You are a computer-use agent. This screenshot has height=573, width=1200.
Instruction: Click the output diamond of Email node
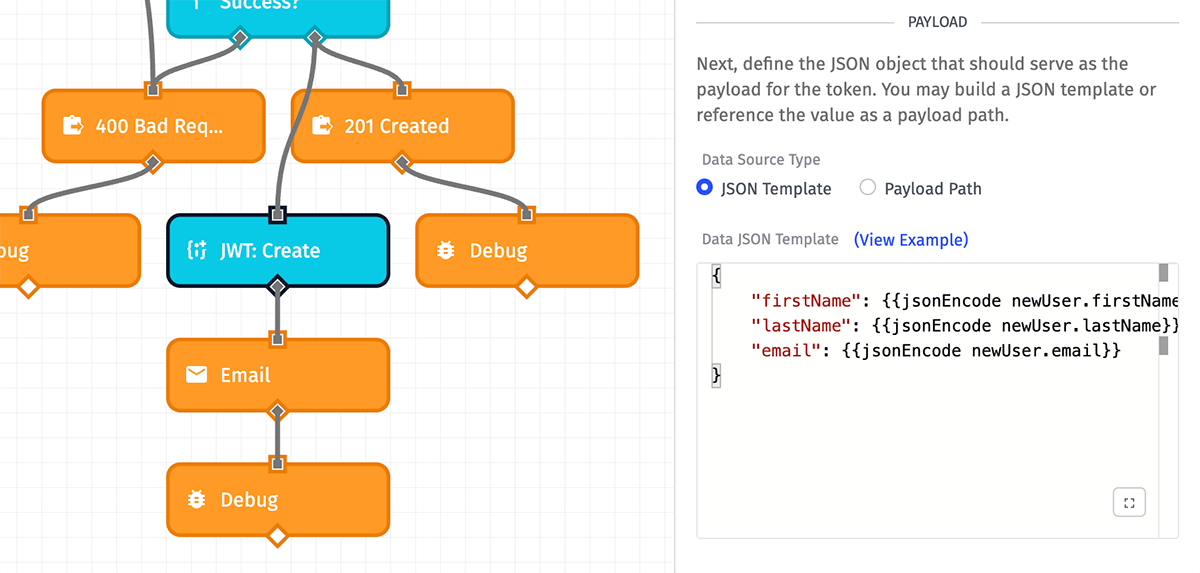pos(278,412)
